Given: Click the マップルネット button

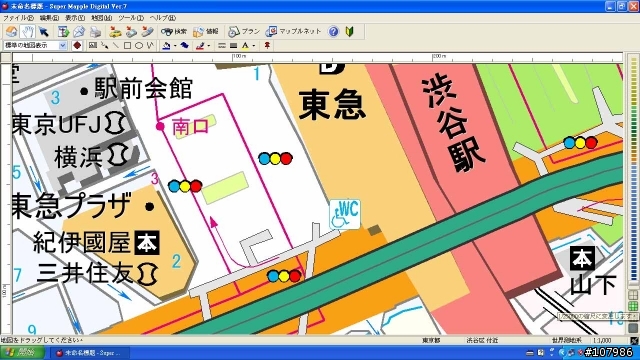Looking at the screenshot, I should point(293,31).
